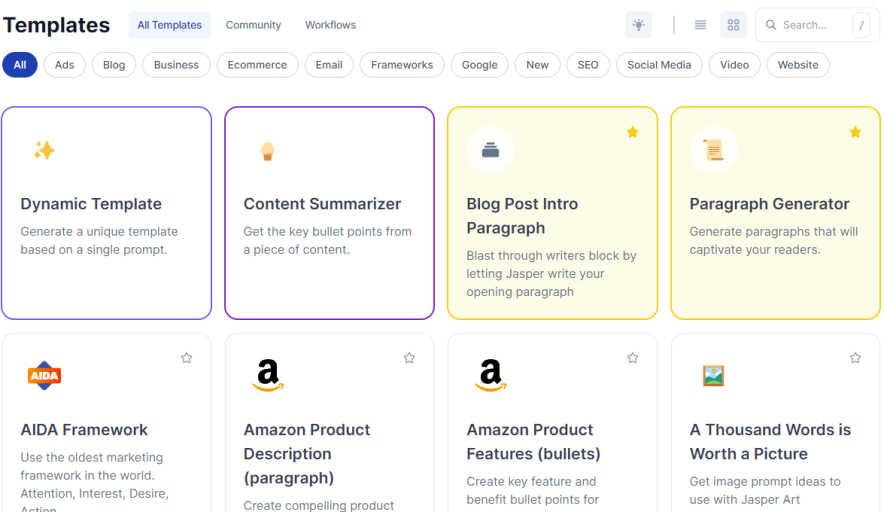Click the AIDA Framework logo icon
884x512 pixels.
click(x=44, y=376)
